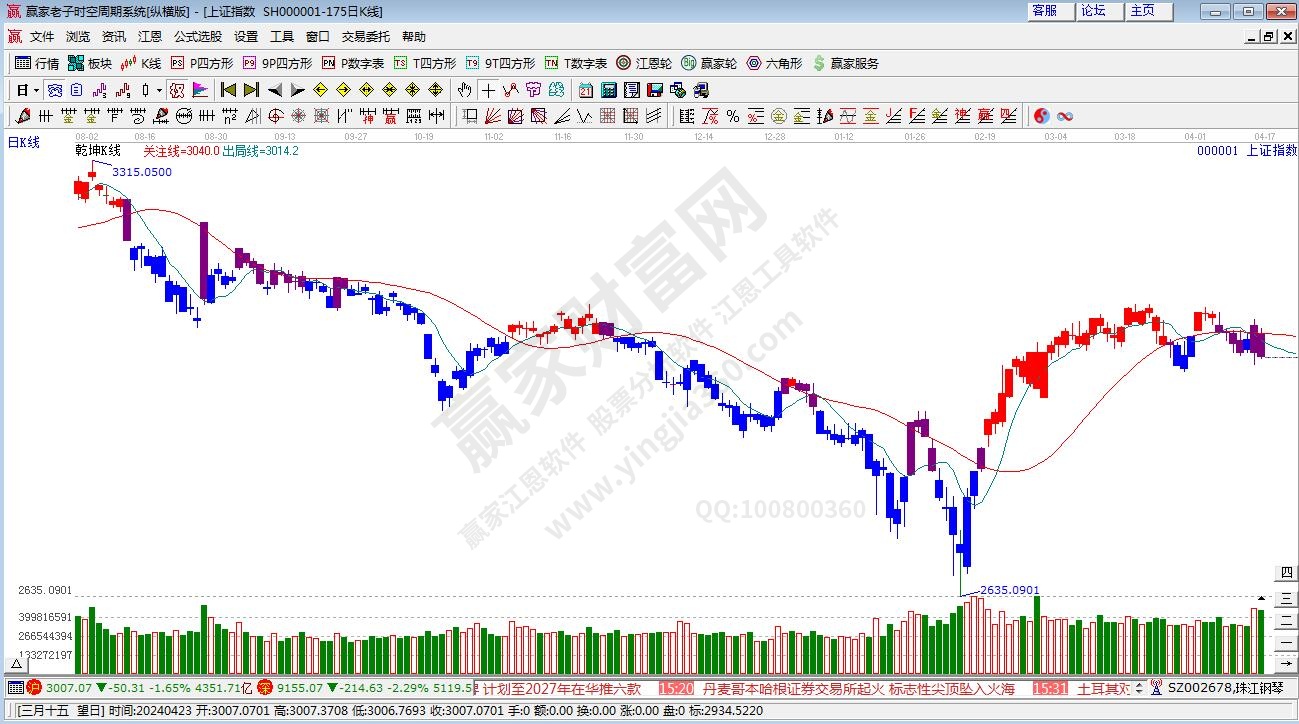
Task: Click the hand pan tool icon
Action: pos(465,90)
